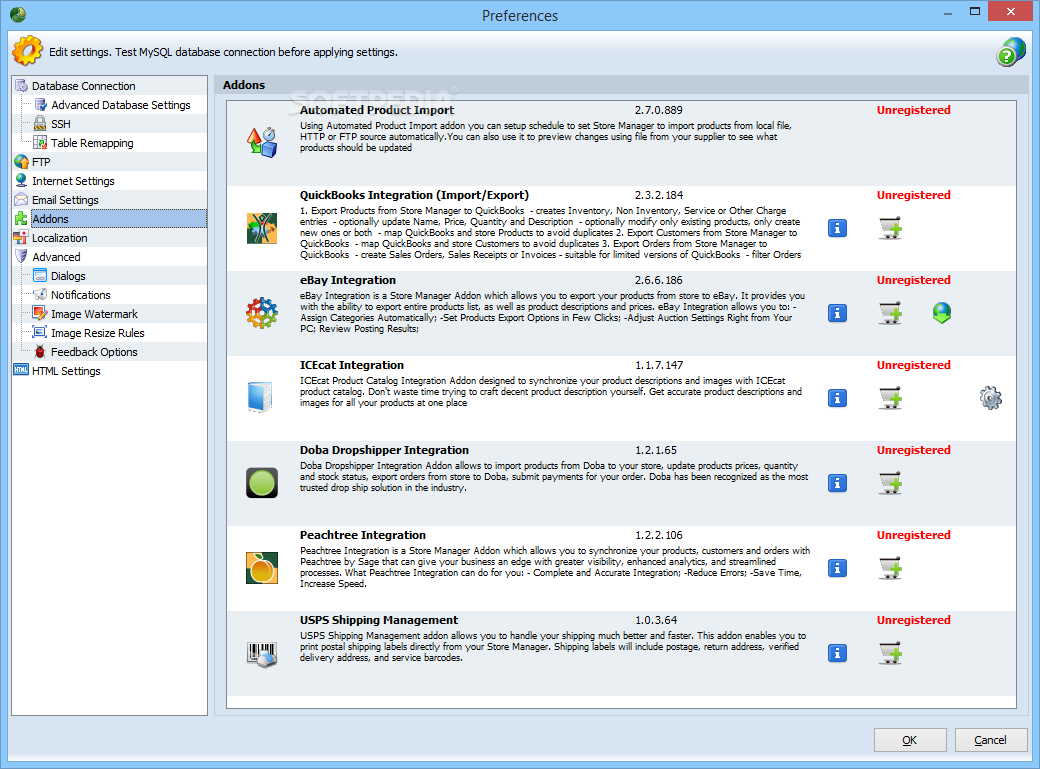Click version number 1.1.7.147
Viewport: 1040px width, 769px height.
(x=659, y=365)
